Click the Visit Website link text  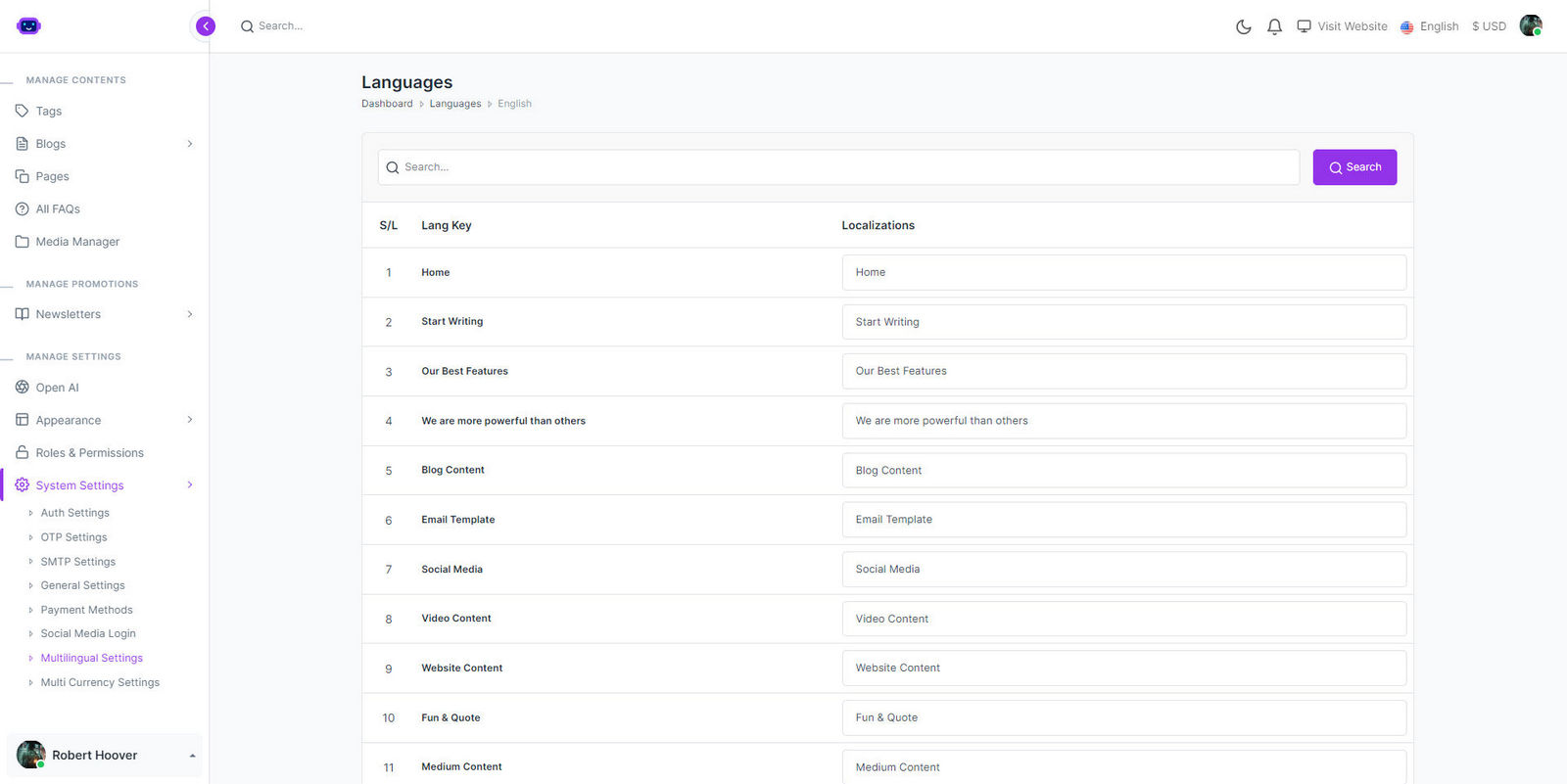(x=1353, y=26)
